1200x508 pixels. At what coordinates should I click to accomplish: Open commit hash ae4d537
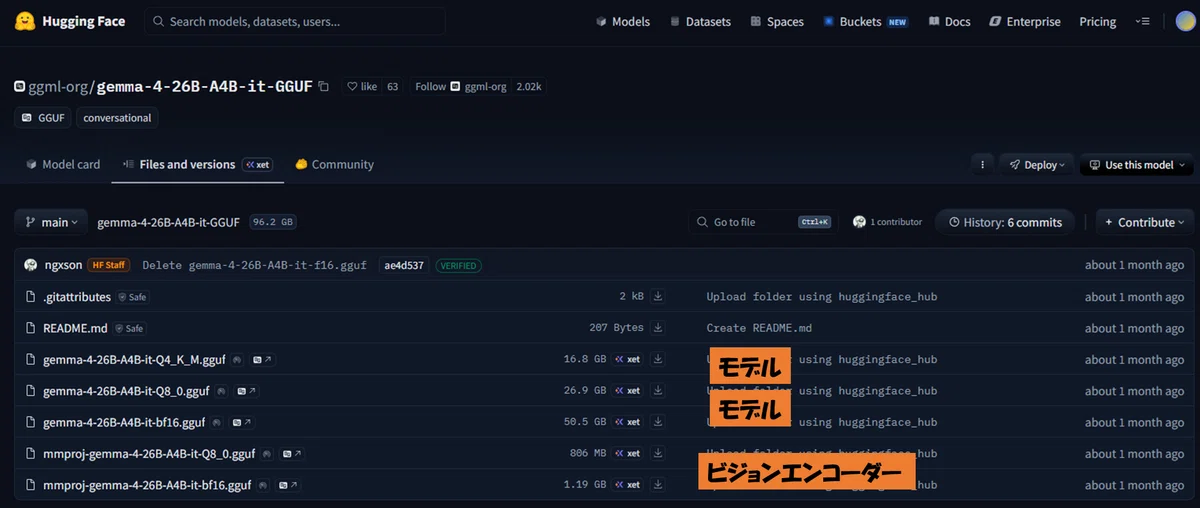[403, 266]
